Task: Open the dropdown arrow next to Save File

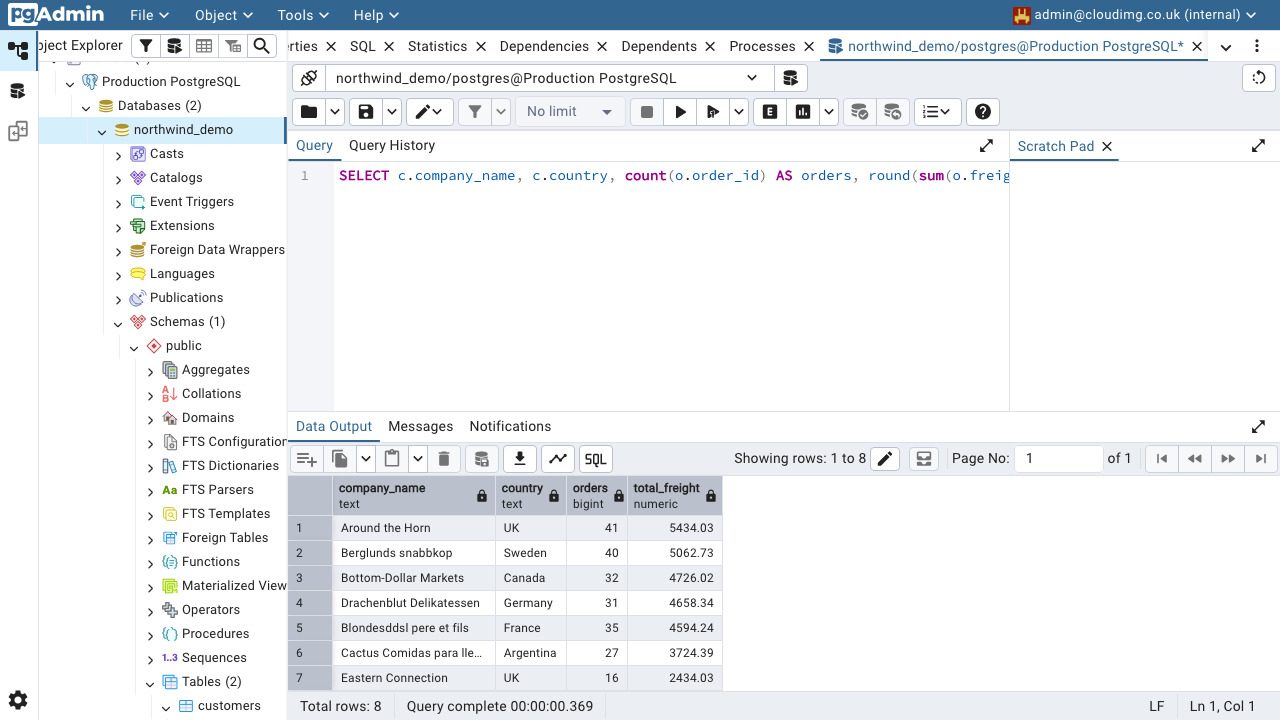Action: pyautogui.click(x=392, y=112)
